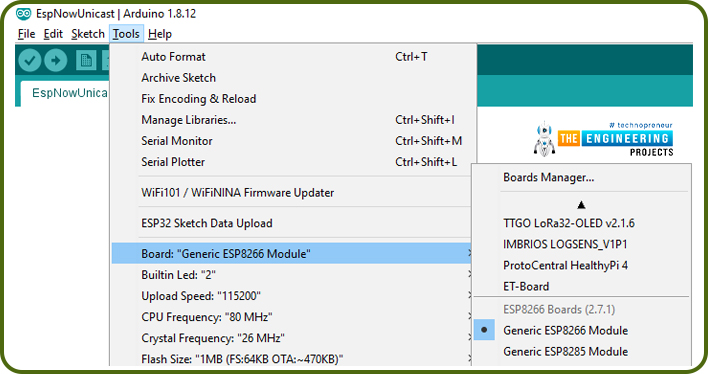Open Boards Manager...

pyautogui.click(x=582, y=178)
